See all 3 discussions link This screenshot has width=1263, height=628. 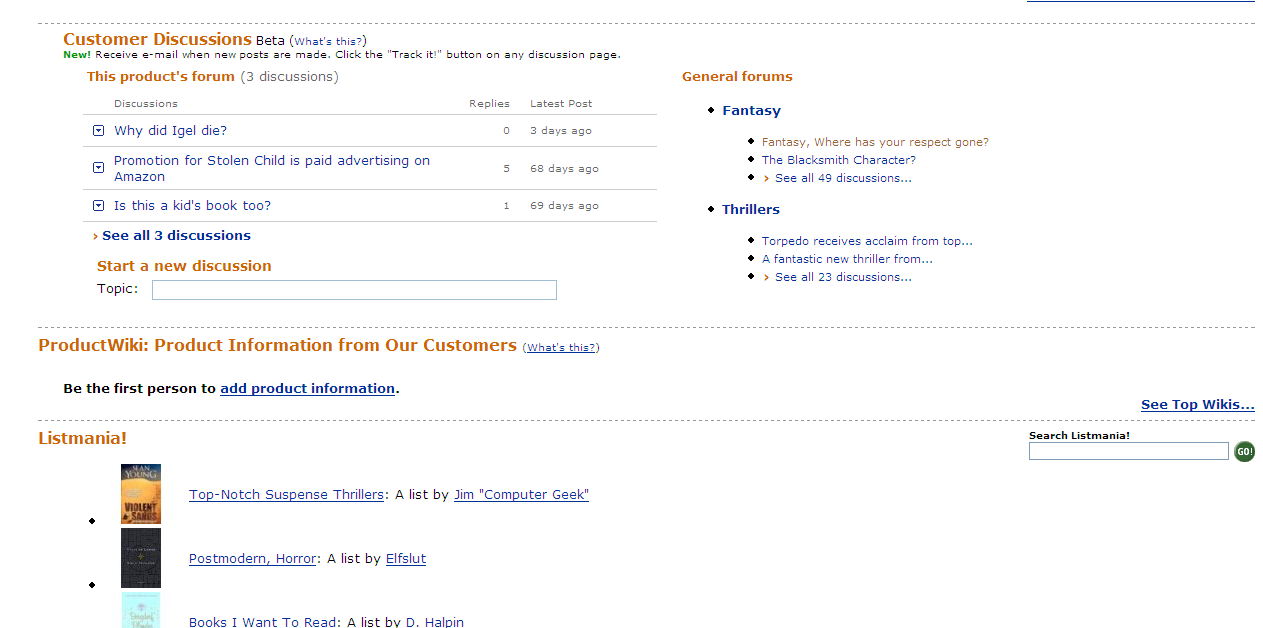[x=176, y=236]
